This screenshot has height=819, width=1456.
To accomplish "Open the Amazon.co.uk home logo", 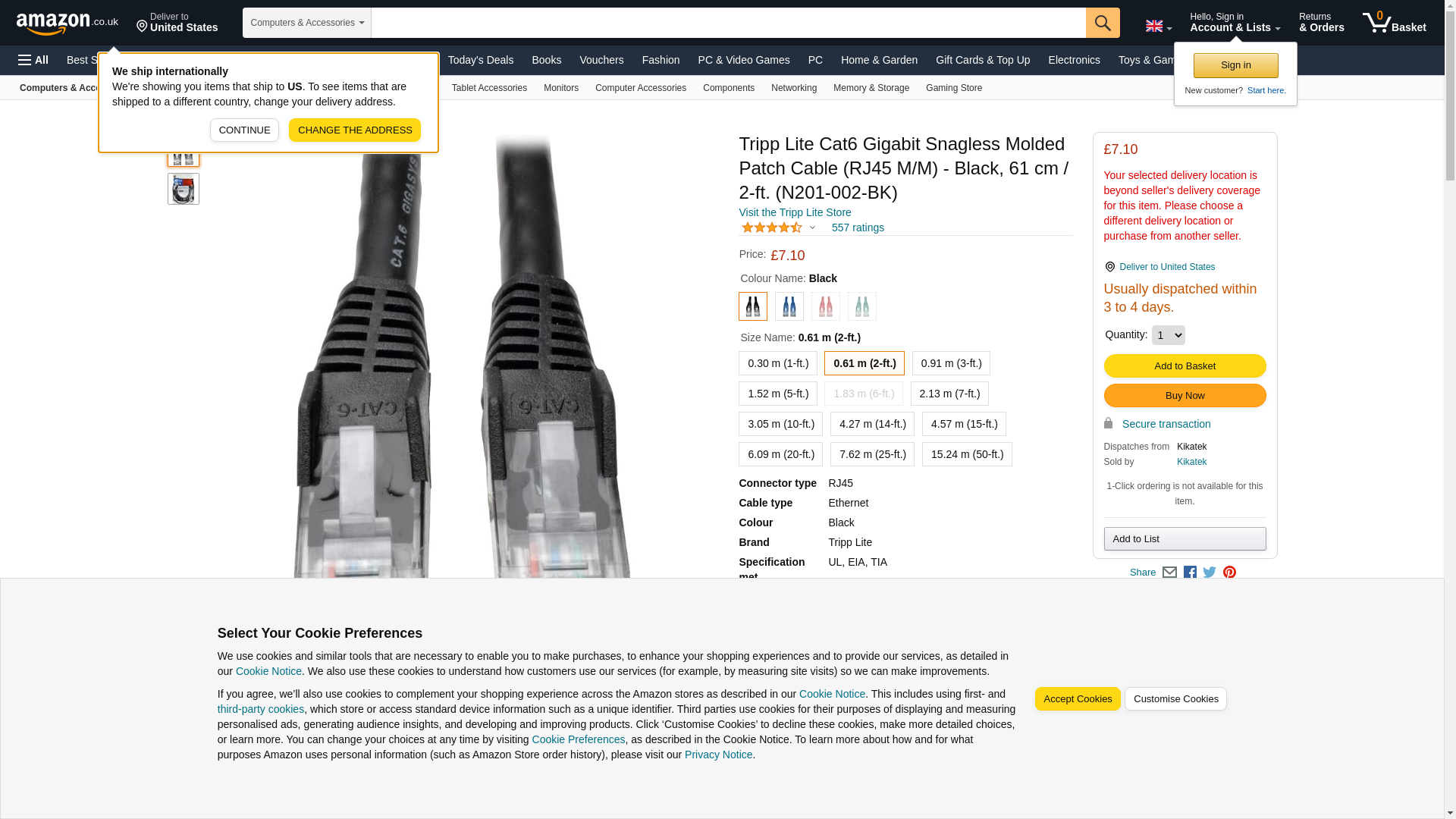I will 67,23.
